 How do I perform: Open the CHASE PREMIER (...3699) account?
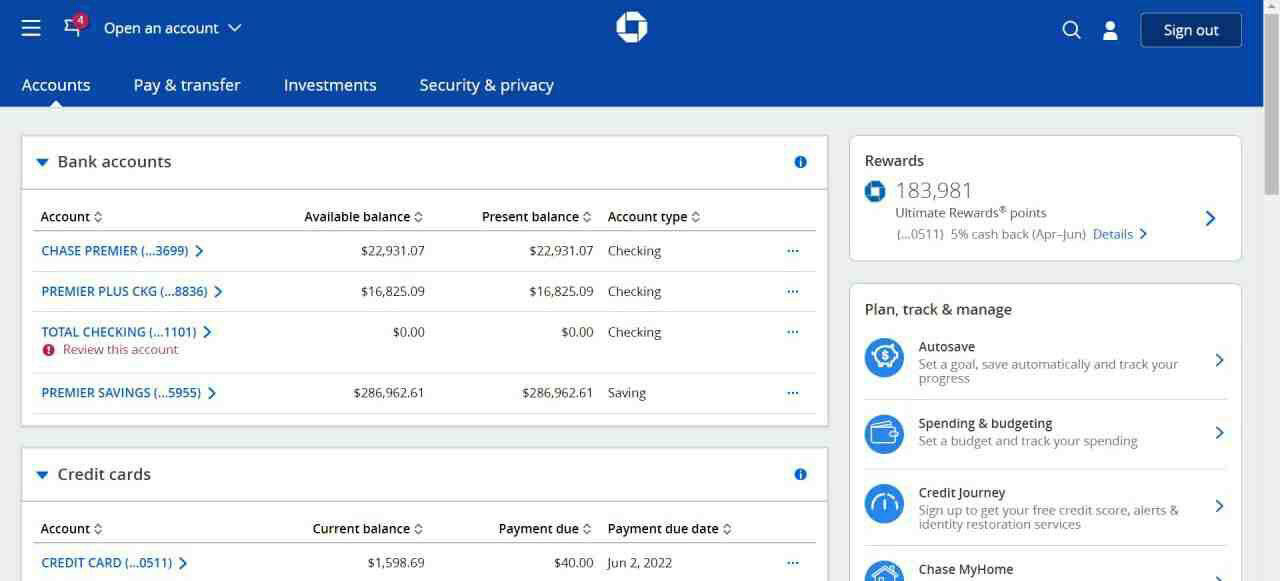[122, 251]
